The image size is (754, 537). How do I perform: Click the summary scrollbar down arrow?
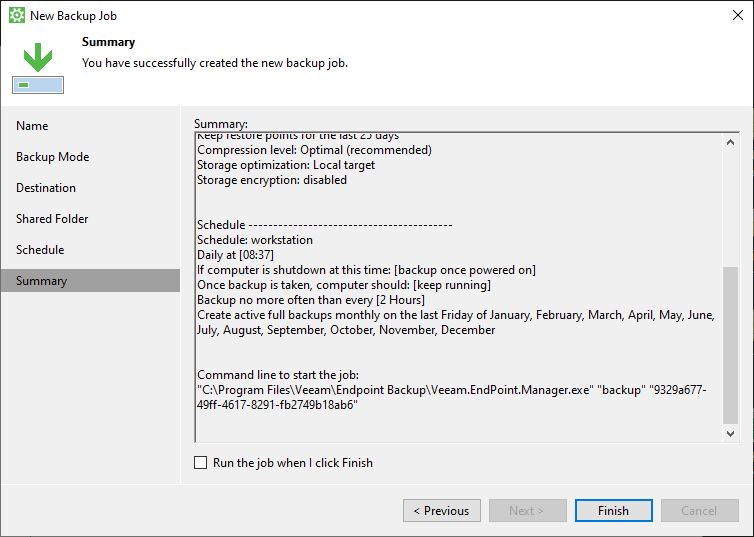click(730, 434)
